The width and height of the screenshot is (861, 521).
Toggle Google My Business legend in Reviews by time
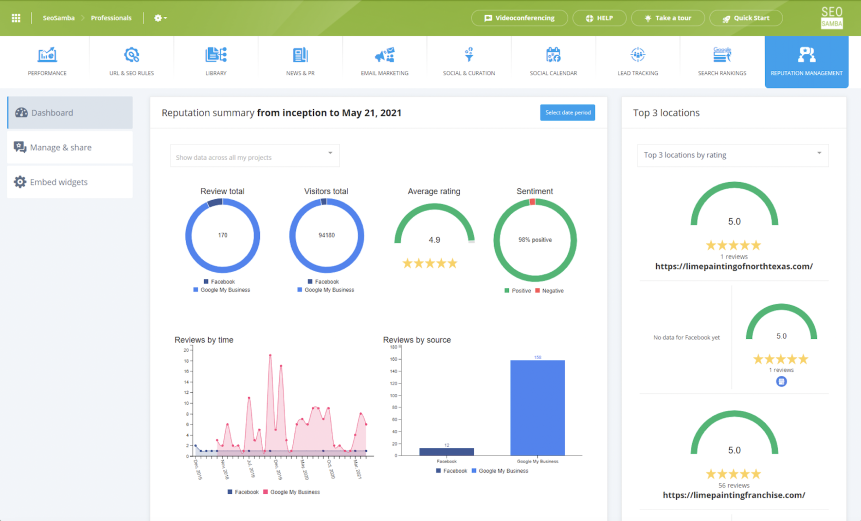tap(294, 492)
